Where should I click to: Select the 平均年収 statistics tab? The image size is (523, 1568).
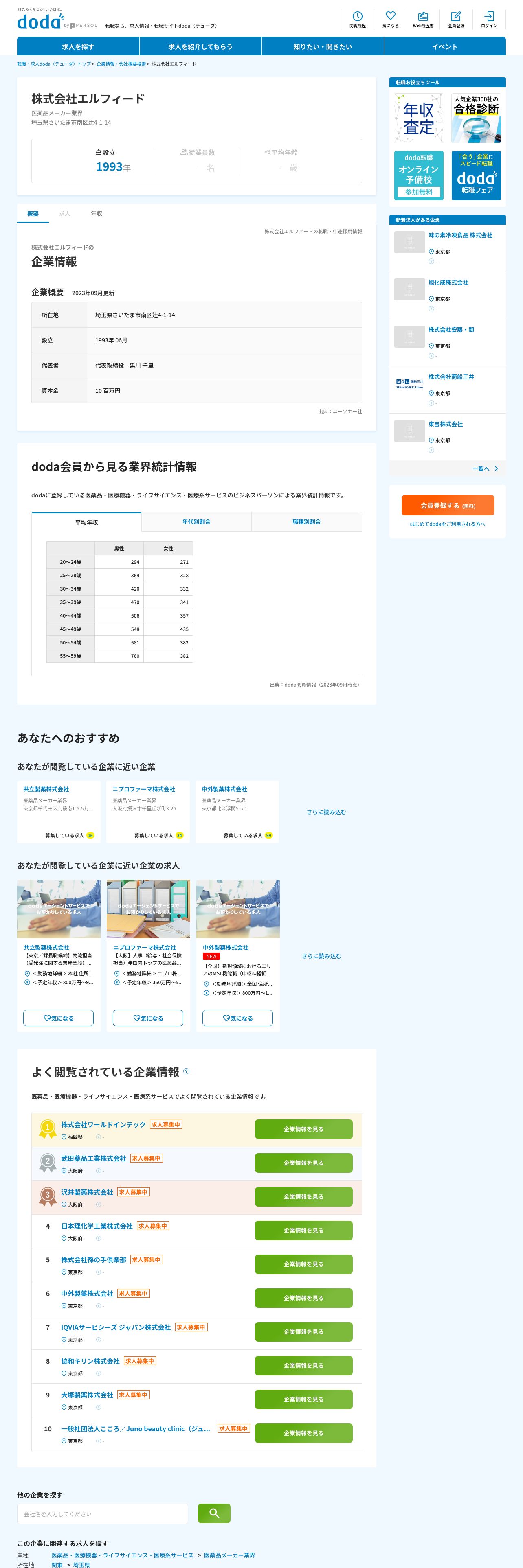click(x=86, y=522)
